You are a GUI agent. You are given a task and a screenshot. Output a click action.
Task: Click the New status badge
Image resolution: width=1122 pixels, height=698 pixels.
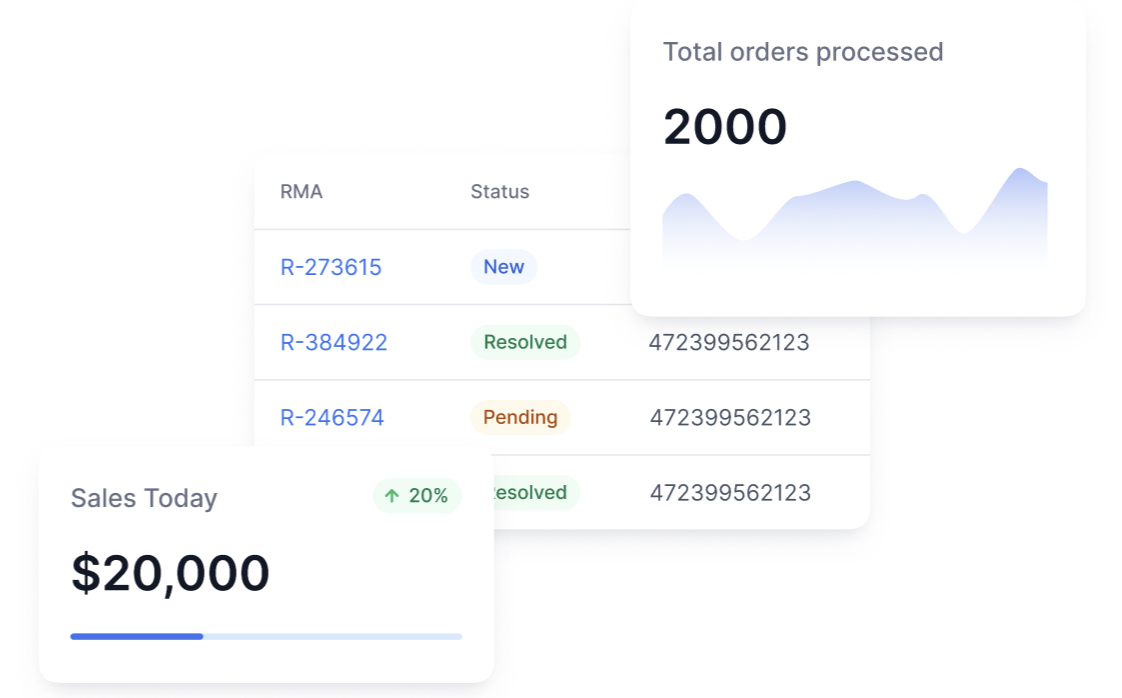504,267
